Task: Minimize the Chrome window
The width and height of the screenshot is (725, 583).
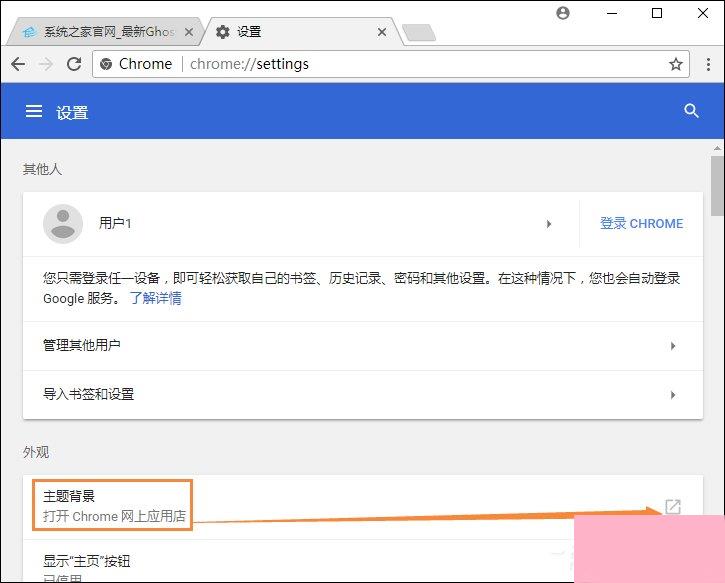Action: click(x=612, y=13)
